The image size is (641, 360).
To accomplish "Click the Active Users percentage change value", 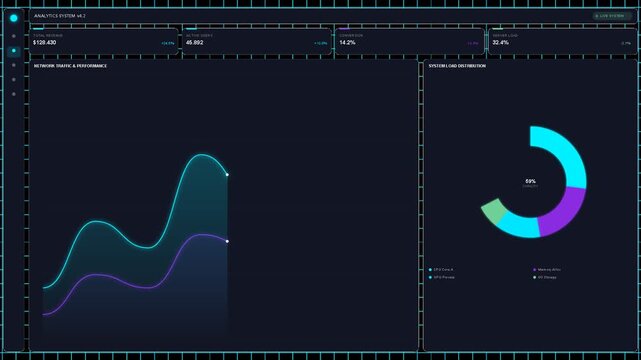I will coord(320,43).
